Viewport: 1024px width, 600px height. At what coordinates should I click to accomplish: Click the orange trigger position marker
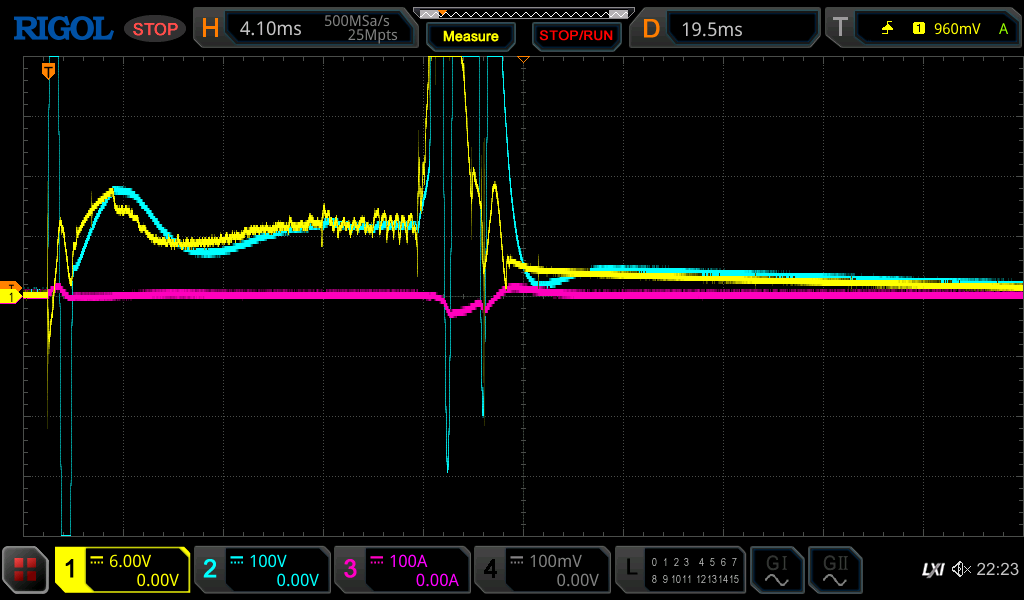(48, 69)
